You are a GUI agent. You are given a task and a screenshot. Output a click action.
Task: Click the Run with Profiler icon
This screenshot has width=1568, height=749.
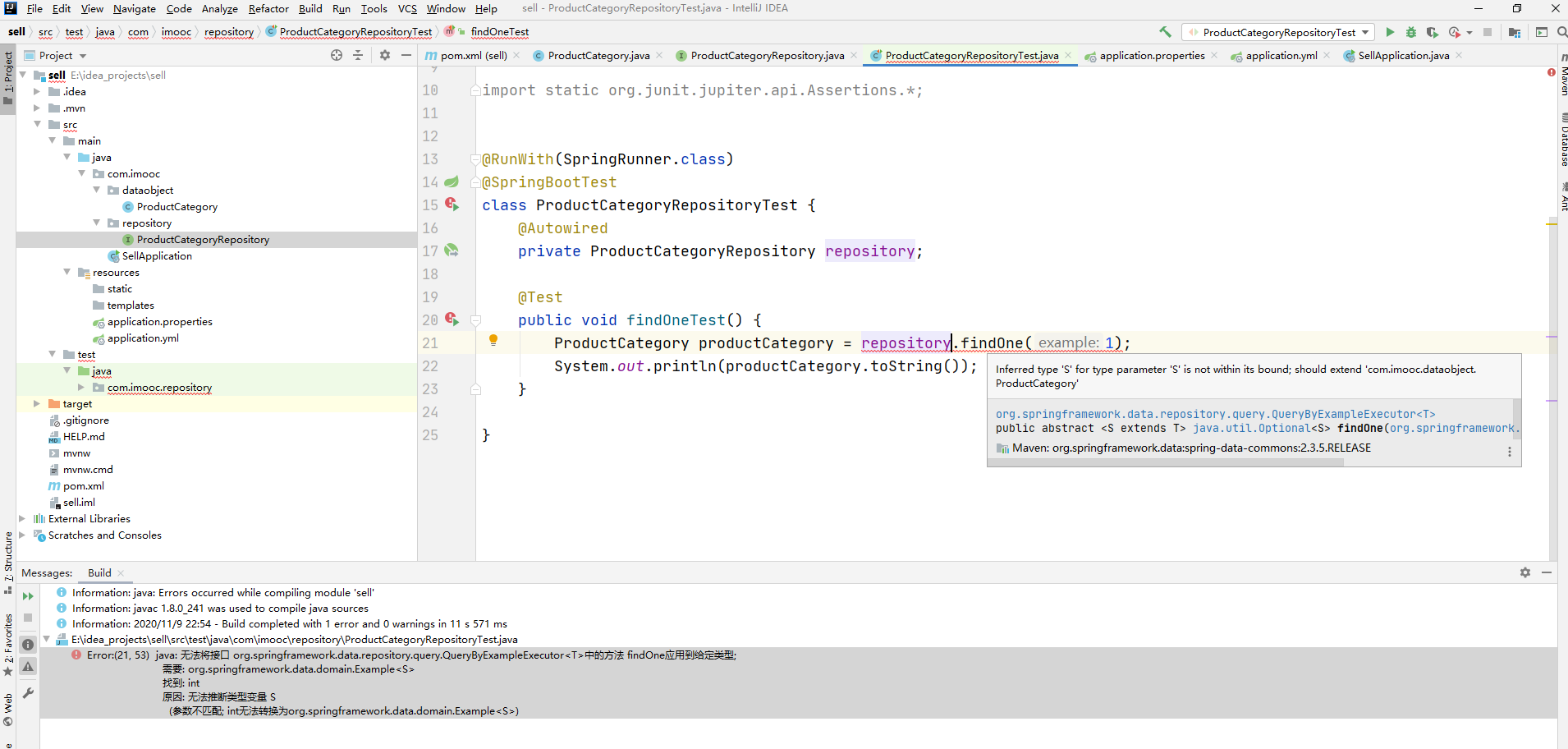pyautogui.click(x=1454, y=32)
